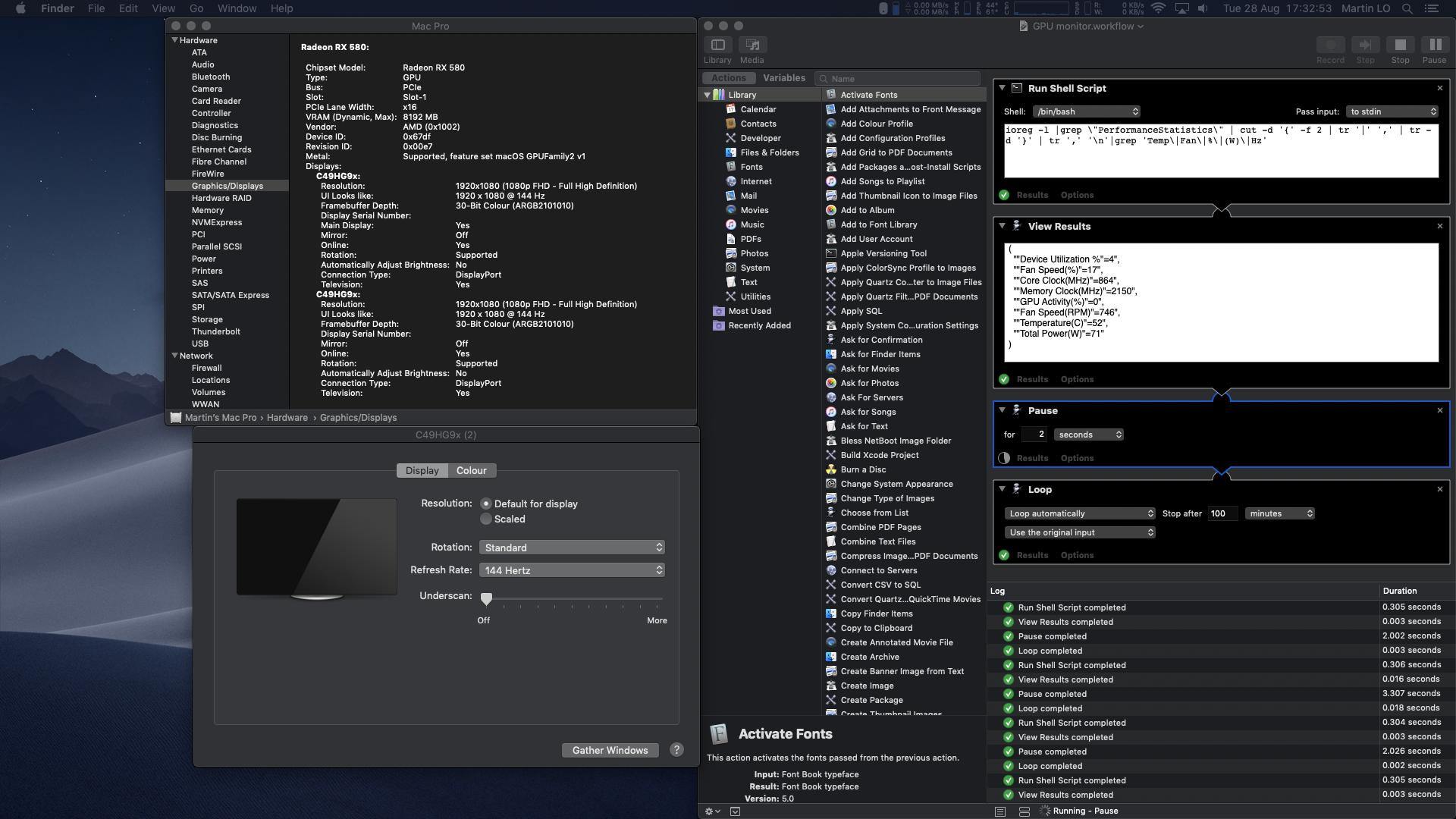Toggle the log view icon in status bar

point(1000,811)
